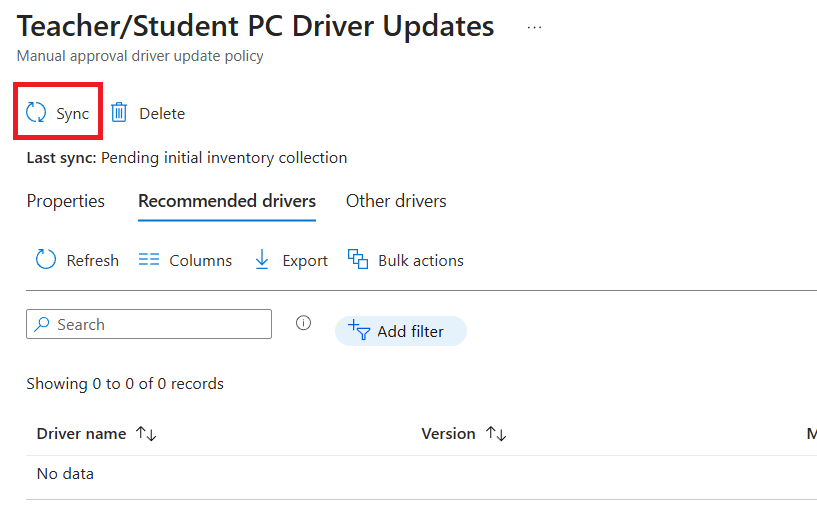This screenshot has height=527, width=817.
Task: Click the funnel icon in Add filter
Action: tap(358, 331)
